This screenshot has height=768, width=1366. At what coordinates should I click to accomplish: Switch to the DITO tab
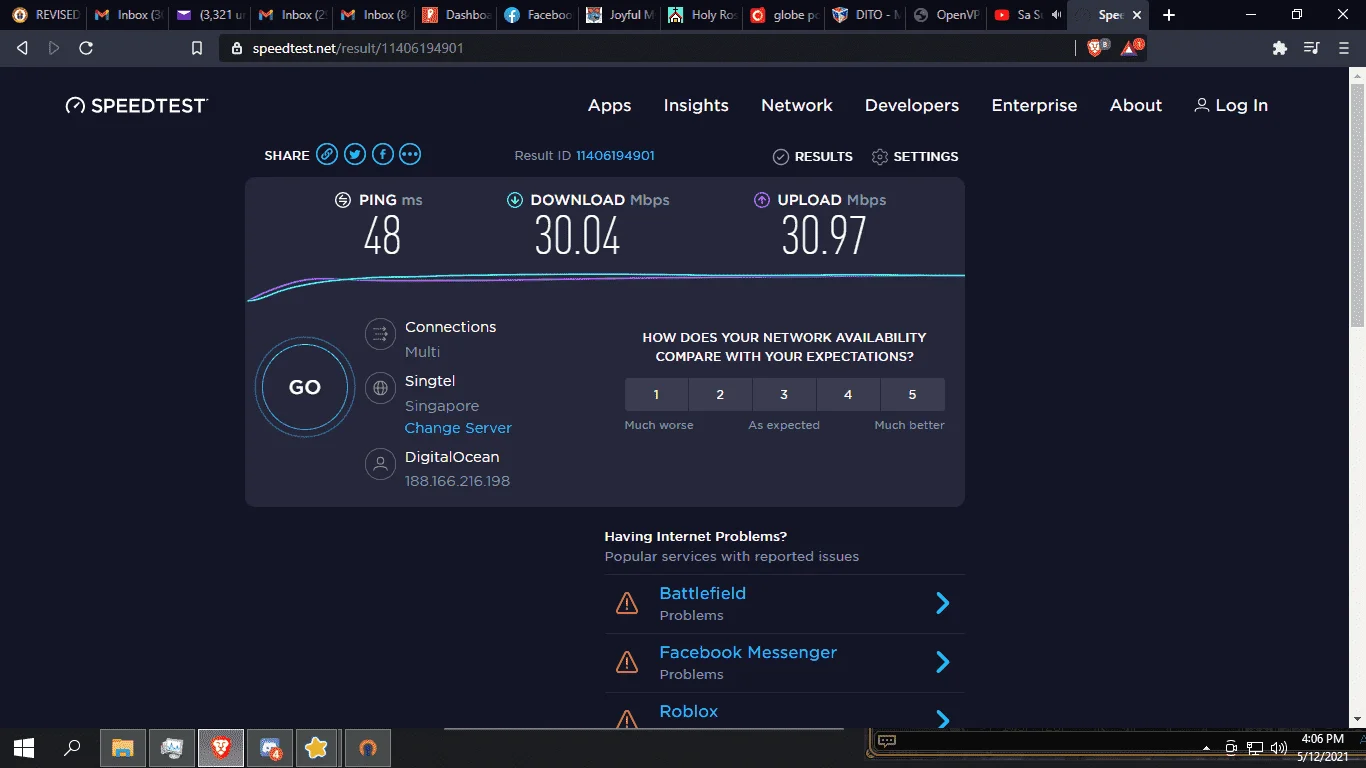pyautogui.click(x=867, y=15)
